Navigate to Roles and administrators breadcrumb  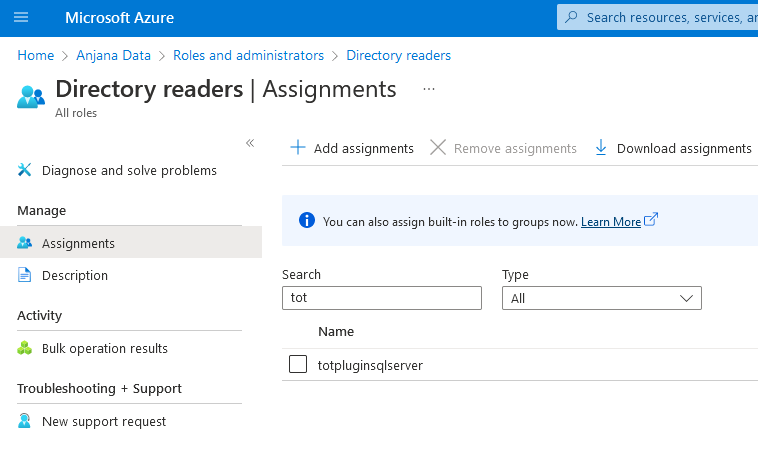(x=248, y=56)
